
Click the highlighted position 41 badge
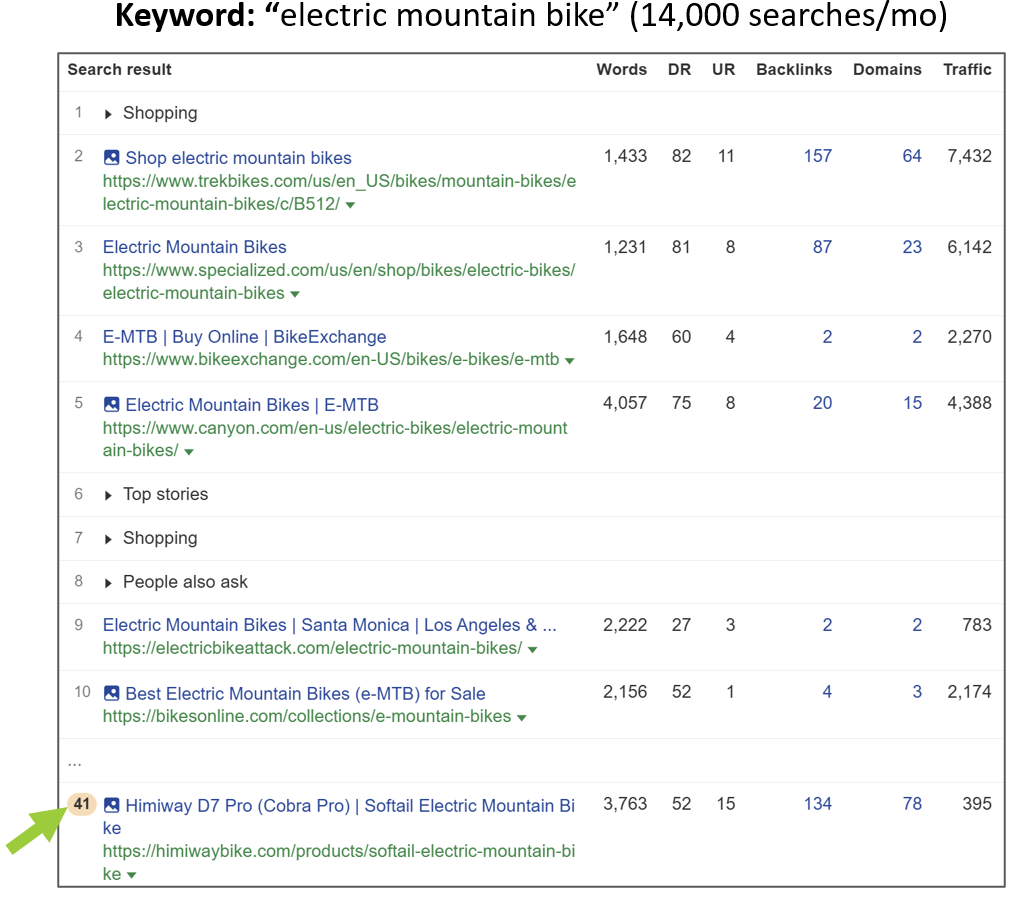pyautogui.click(x=82, y=804)
